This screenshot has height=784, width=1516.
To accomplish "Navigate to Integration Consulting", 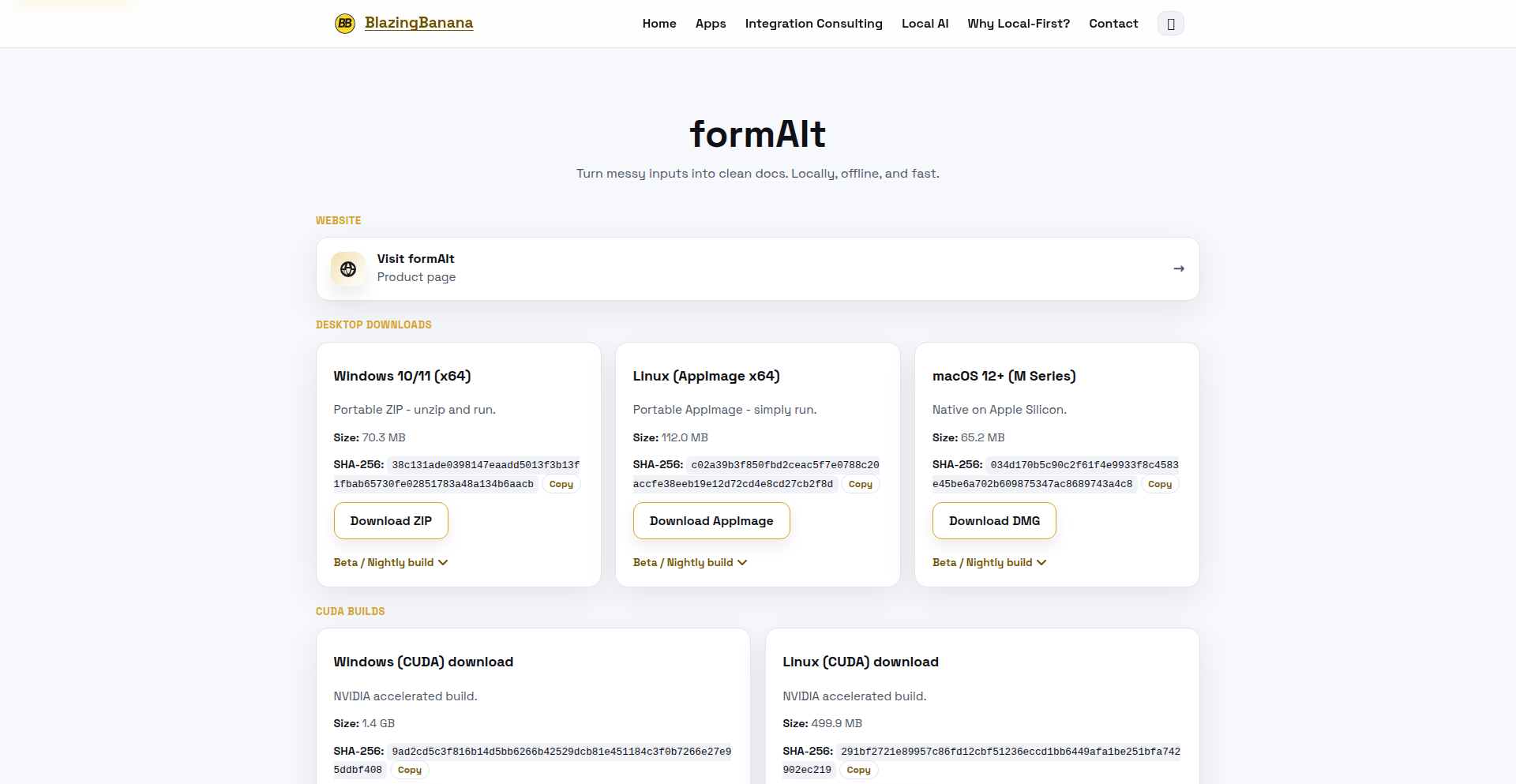I will (x=813, y=23).
